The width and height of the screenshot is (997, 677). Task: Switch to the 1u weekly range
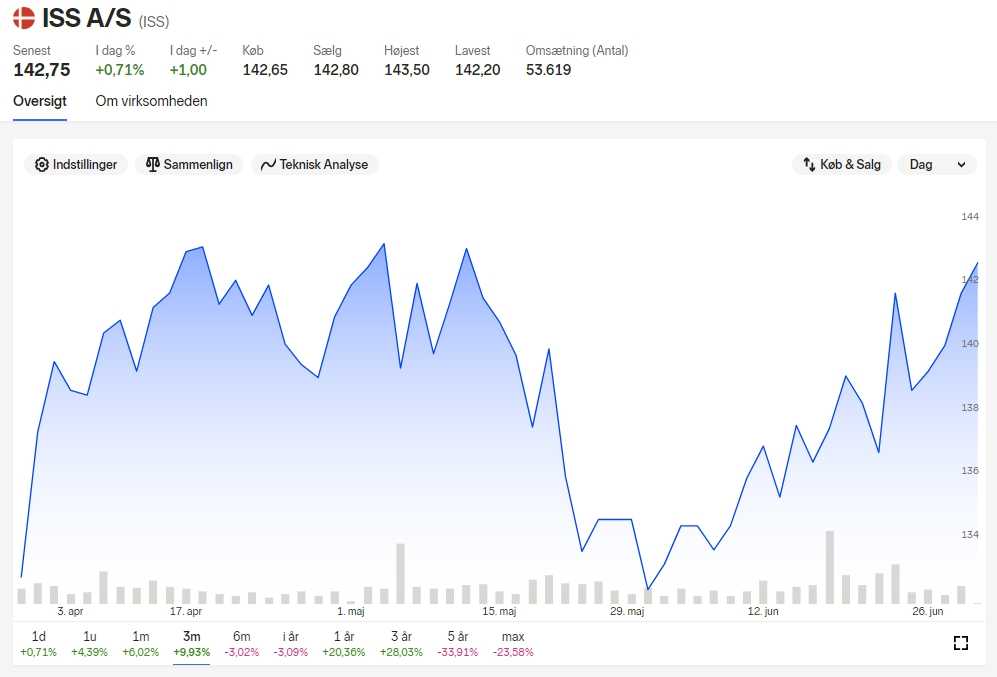tap(90, 643)
